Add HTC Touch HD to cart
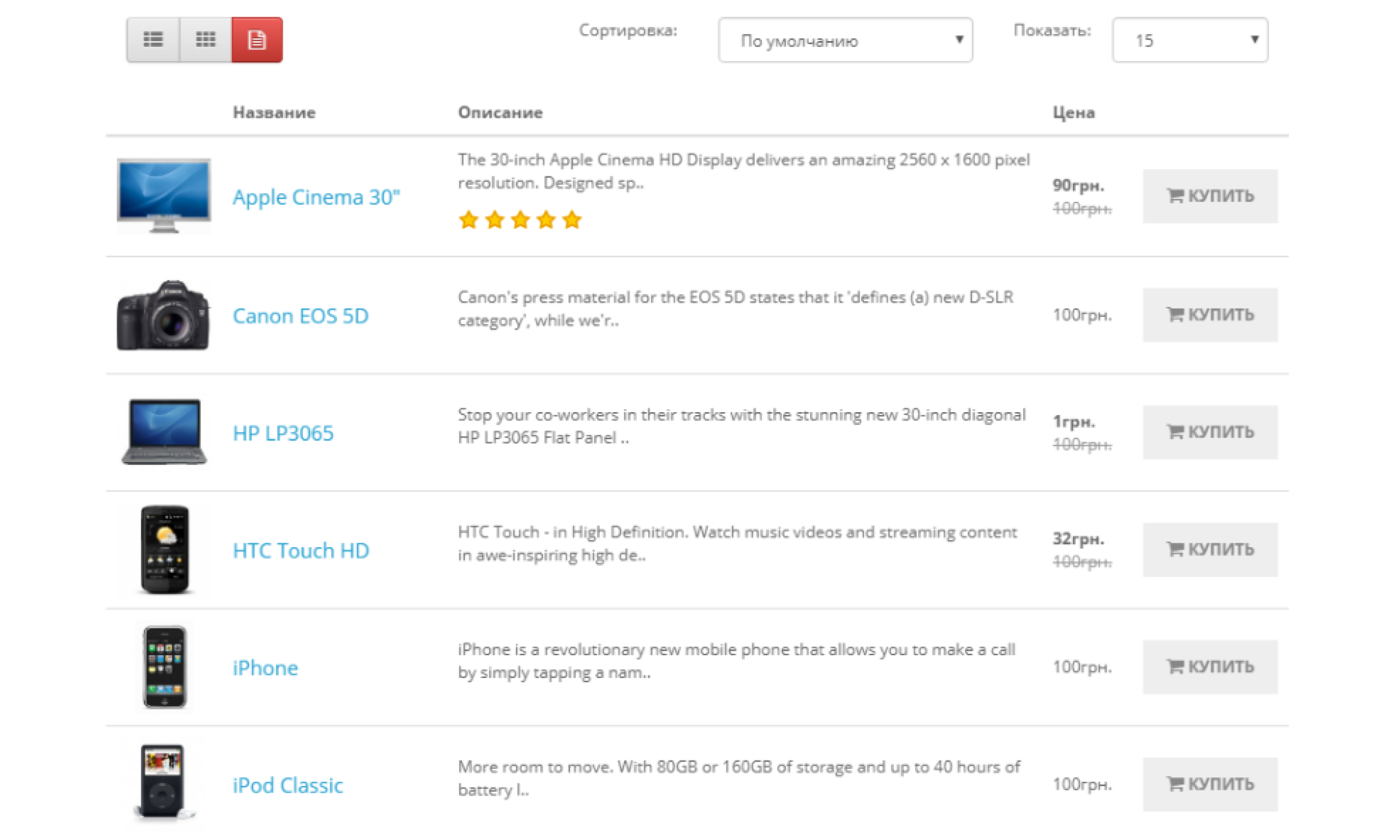 (x=1210, y=549)
